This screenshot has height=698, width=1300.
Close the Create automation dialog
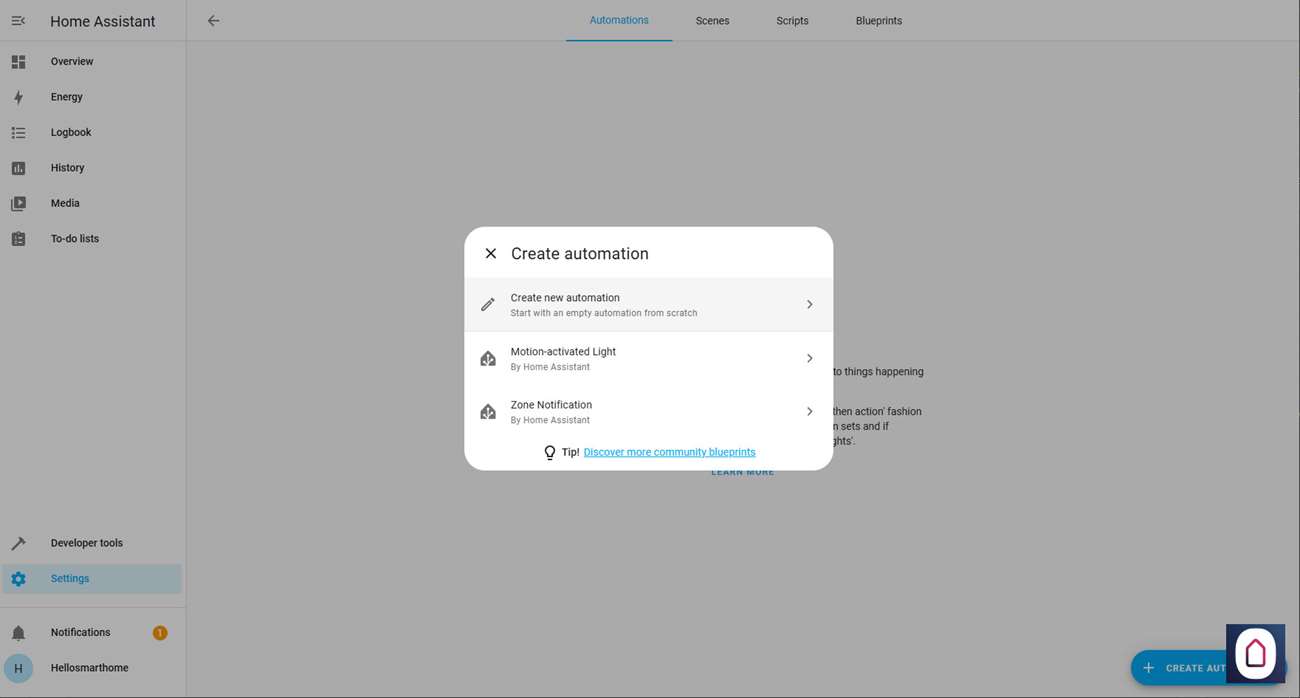tap(490, 254)
